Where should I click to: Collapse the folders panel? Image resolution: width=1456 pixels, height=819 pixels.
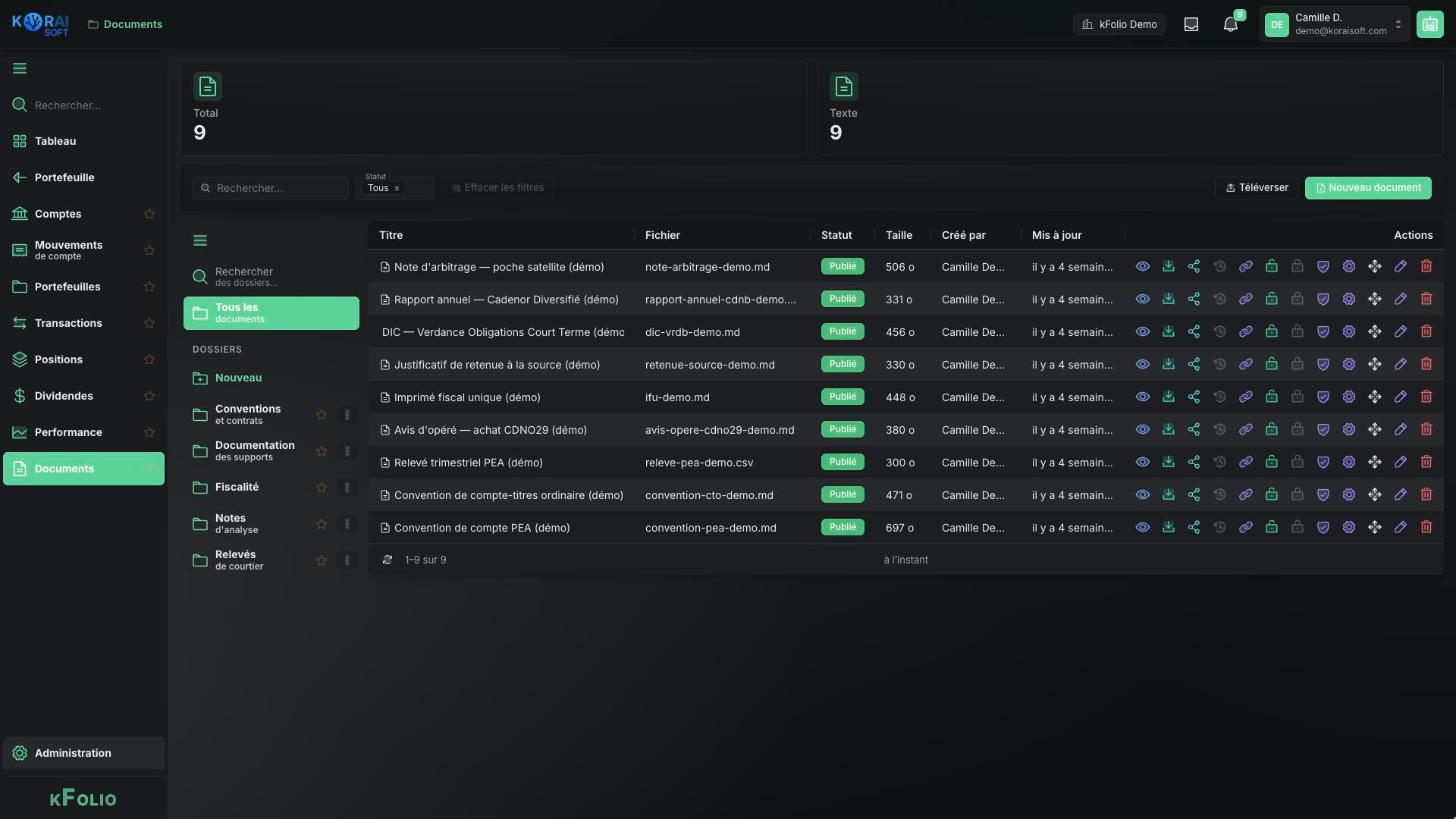tap(200, 240)
